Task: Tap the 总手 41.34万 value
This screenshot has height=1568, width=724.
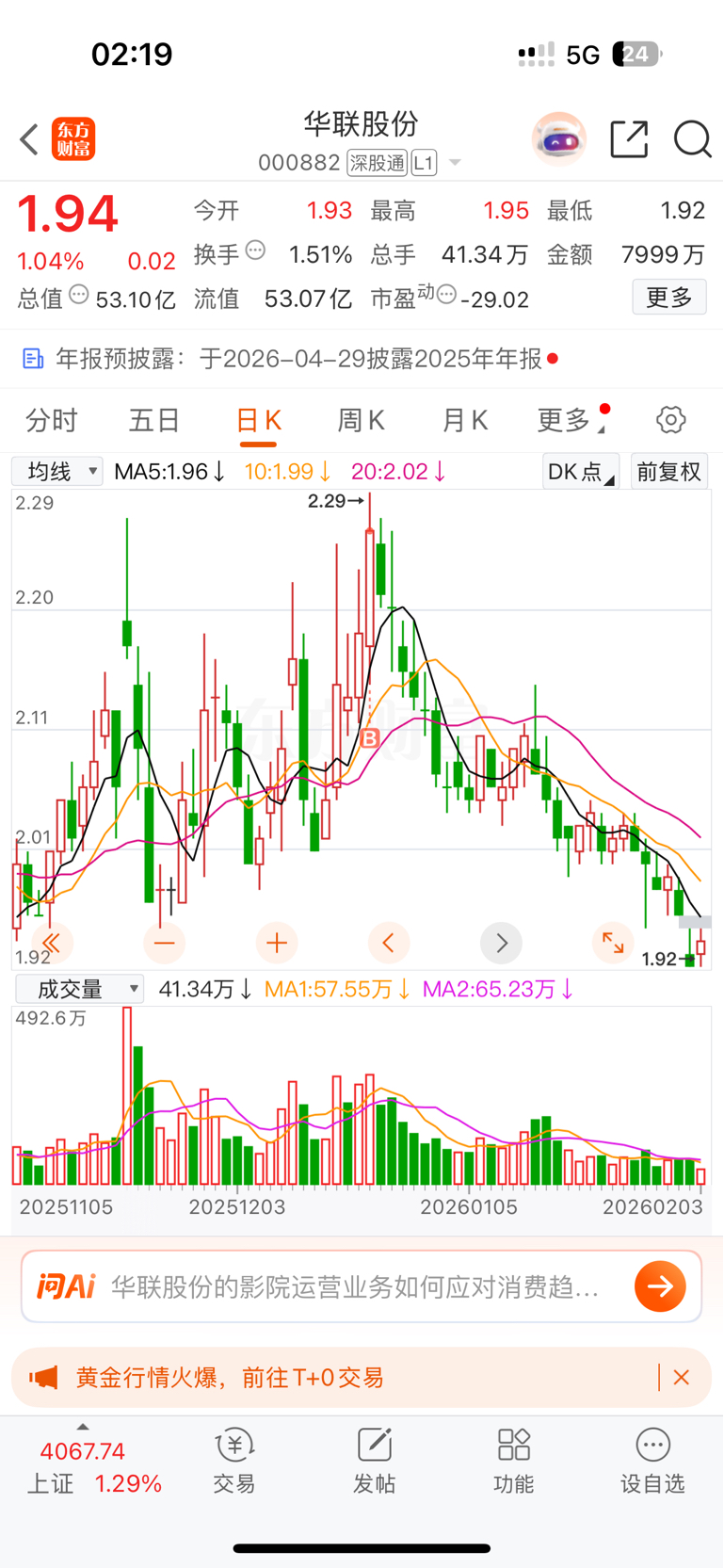Action: [x=485, y=254]
